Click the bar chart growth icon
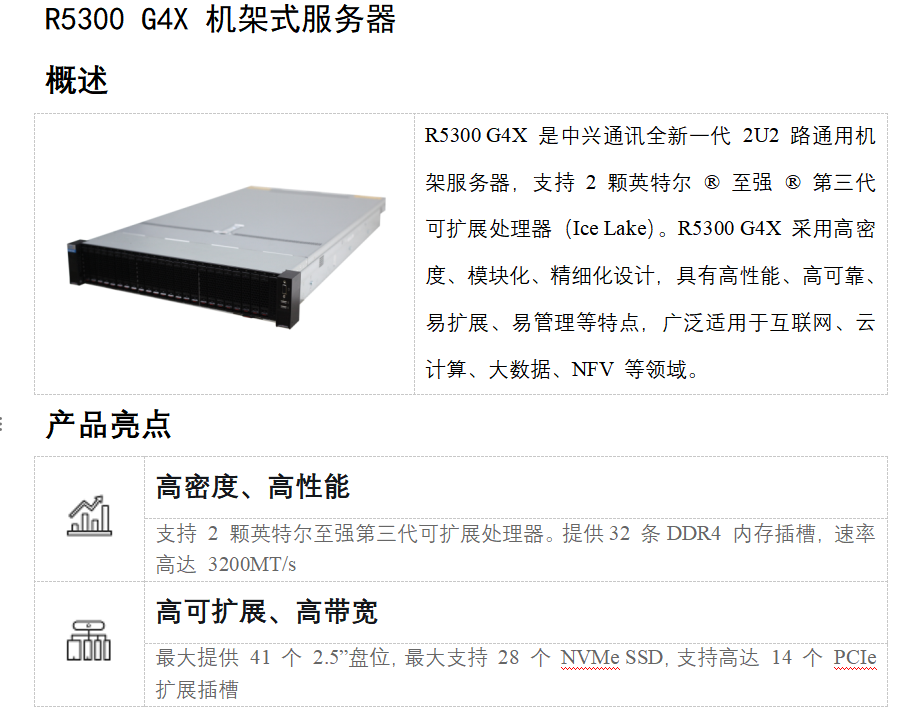The image size is (922, 707). [89, 516]
